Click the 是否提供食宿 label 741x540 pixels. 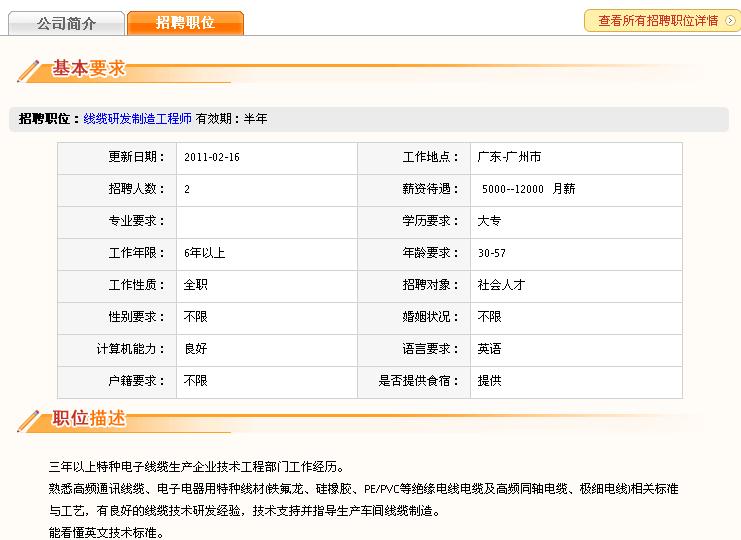coord(418,381)
